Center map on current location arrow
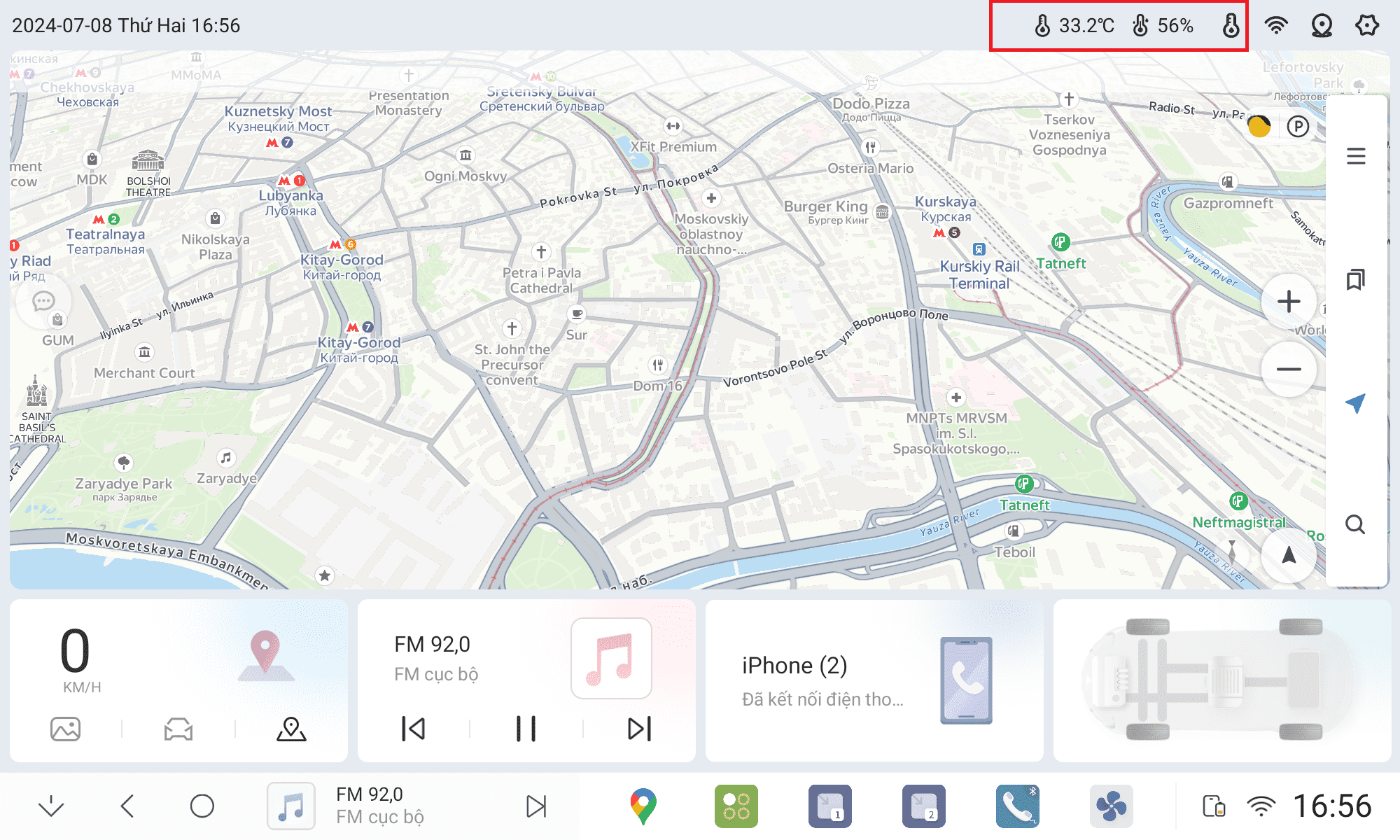This screenshot has height=840, width=1400. coord(1356,402)
